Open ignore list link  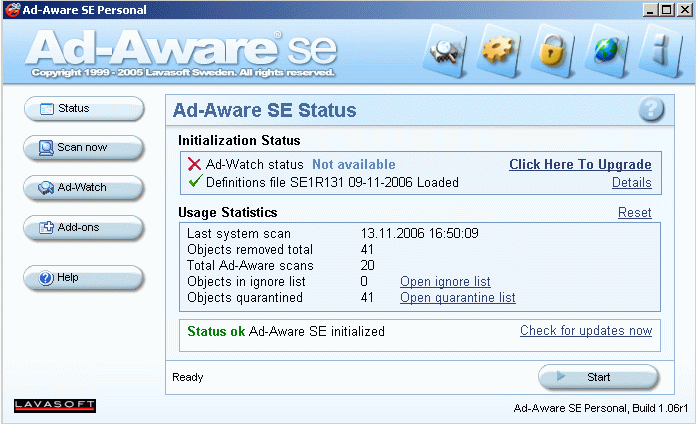[445, 281]
